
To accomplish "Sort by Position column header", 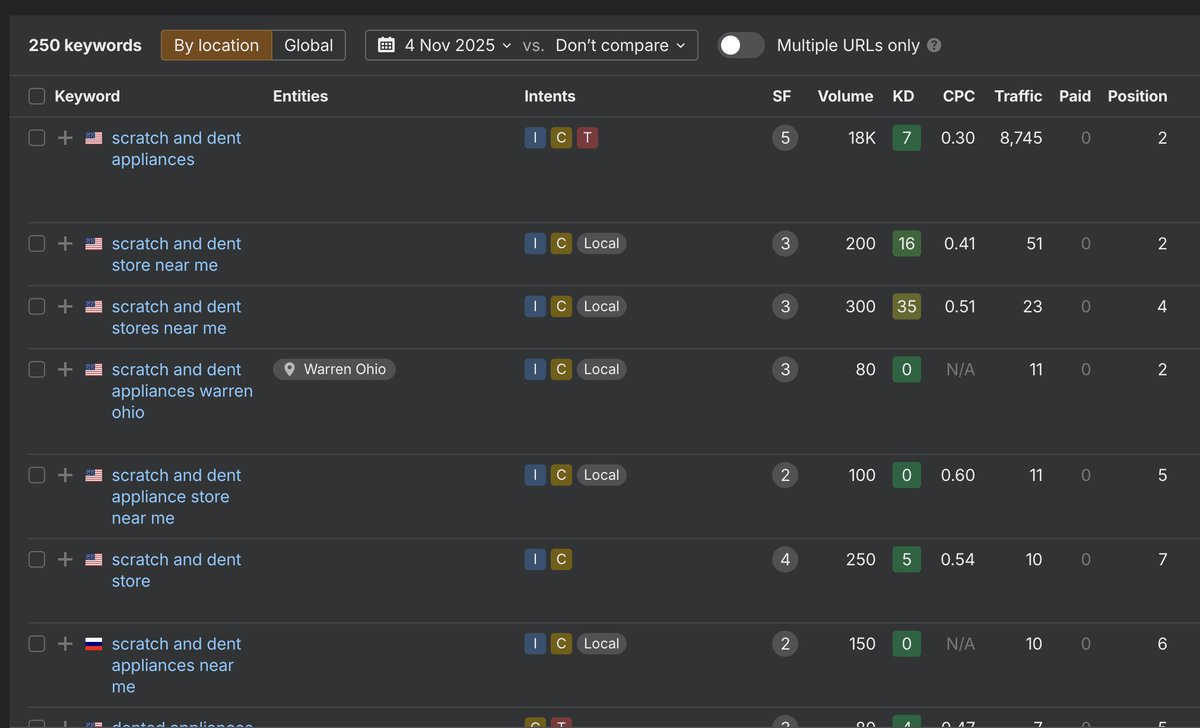I will (x=1137, y=96).
